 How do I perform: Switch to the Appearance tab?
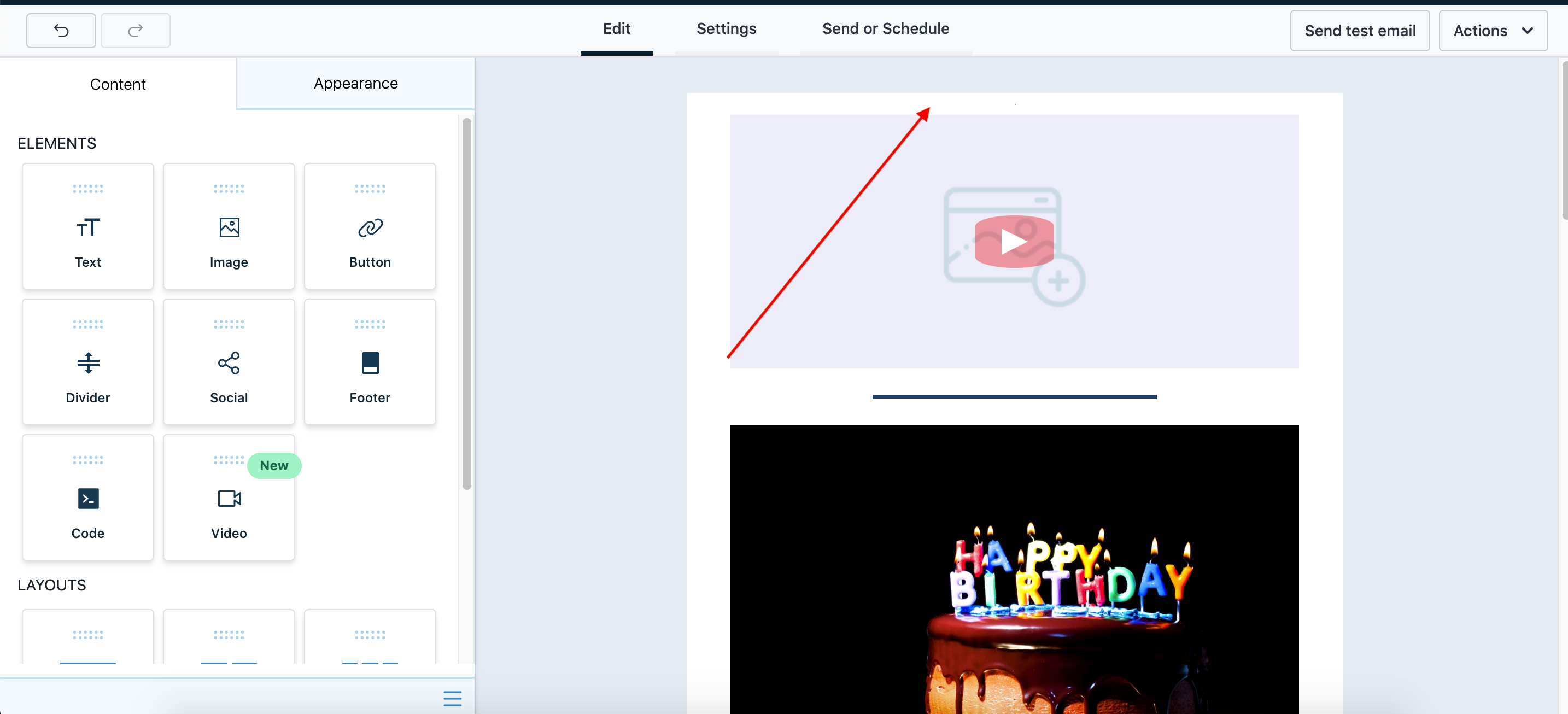(x=355, y=84)
